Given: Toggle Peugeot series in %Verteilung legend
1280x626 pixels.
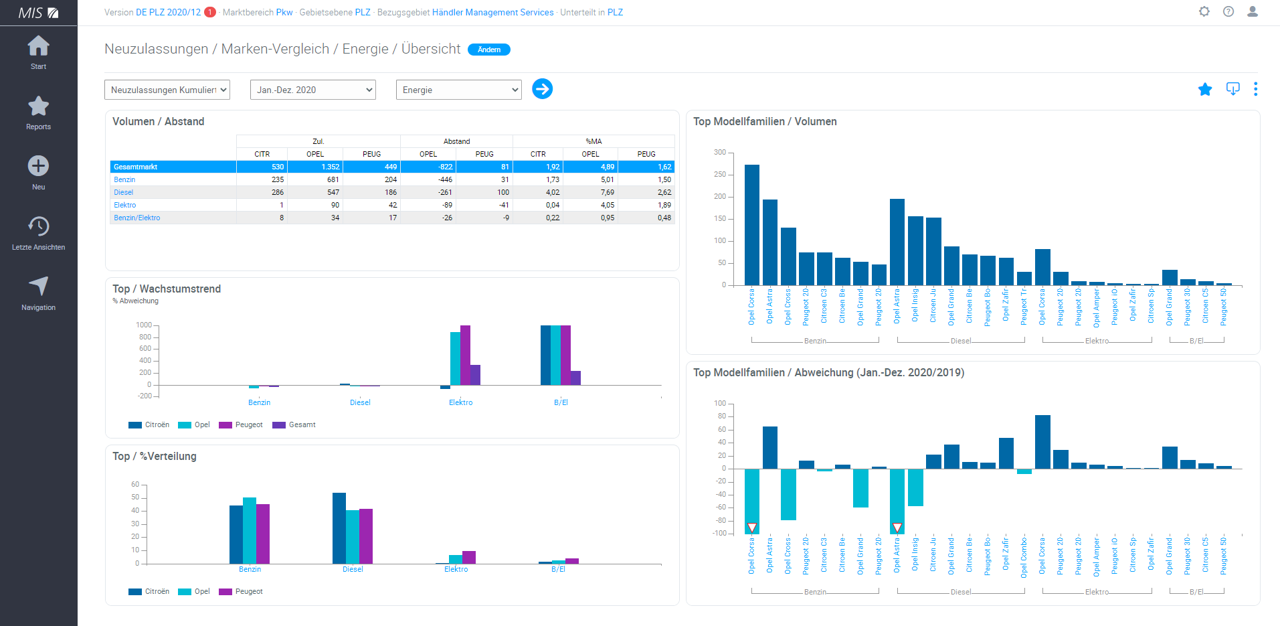Looking at the screenshot, I should [241, 592].
